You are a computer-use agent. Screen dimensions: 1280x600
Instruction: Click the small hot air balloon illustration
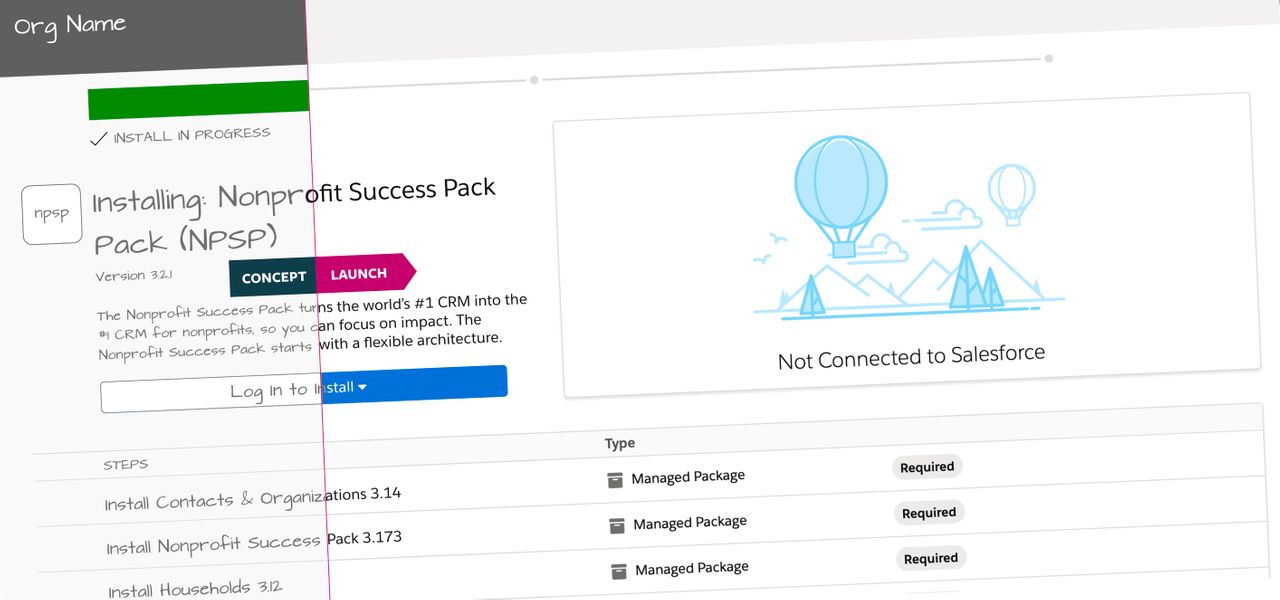1011,192
